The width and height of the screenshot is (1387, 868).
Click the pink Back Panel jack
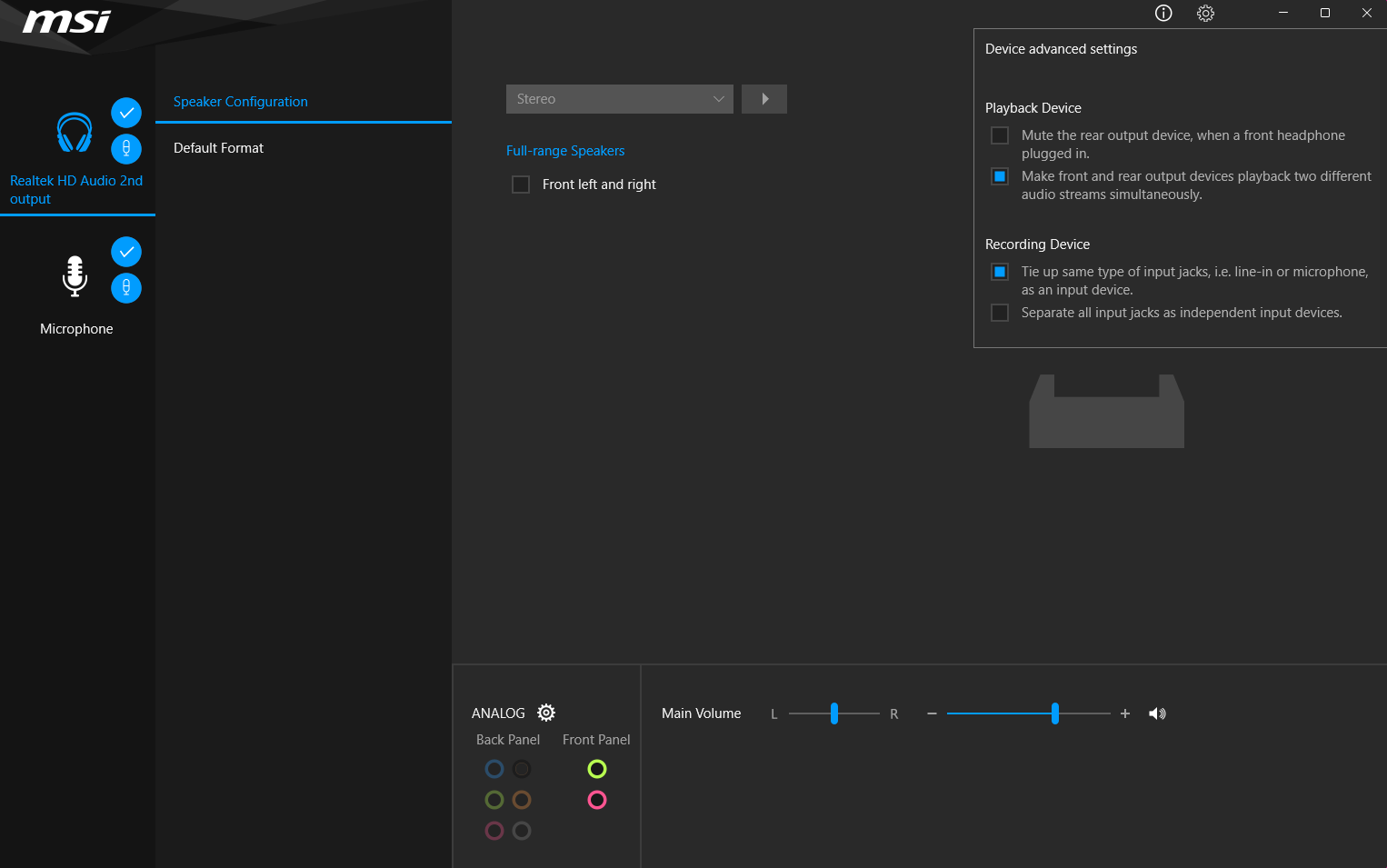tap(494, 831)
